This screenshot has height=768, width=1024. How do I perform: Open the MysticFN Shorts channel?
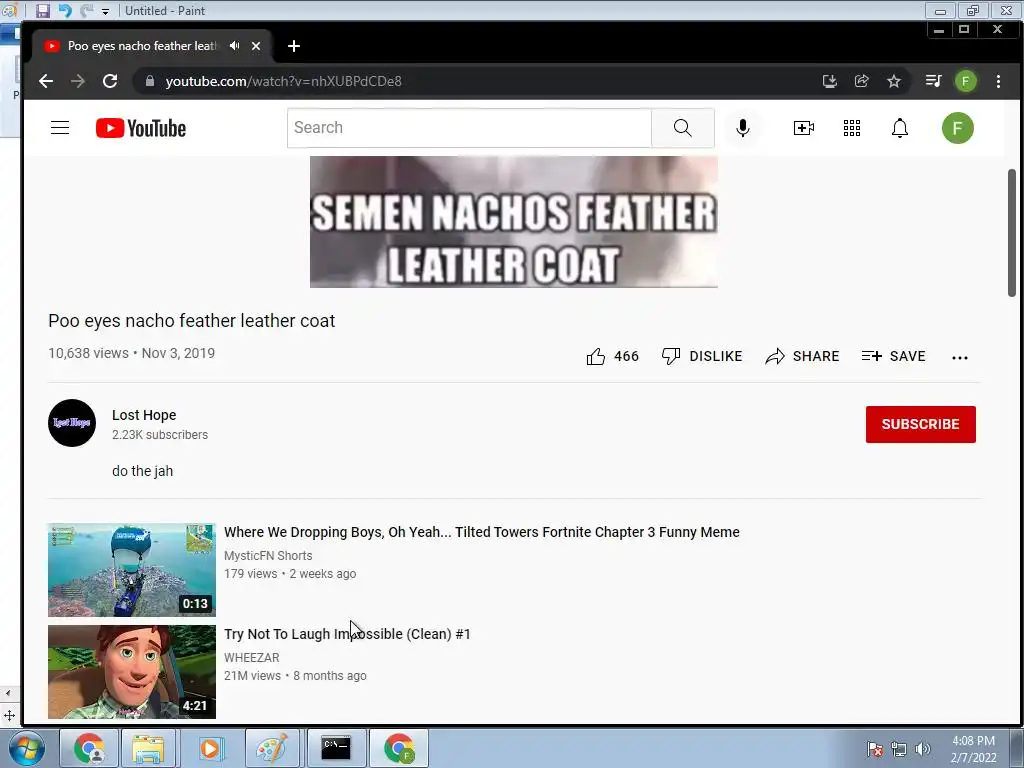(x=268, y=556)
